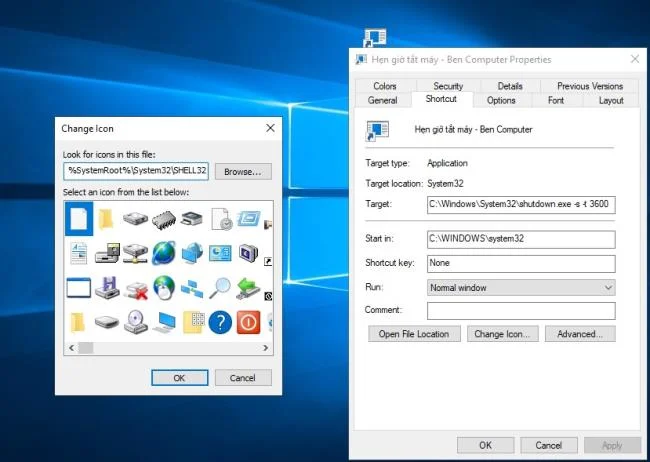Image resolution: width=650 pixels, height=462 pixels.
Task: Select the blue monitor with keyboard icon
Action: (164, 322)
